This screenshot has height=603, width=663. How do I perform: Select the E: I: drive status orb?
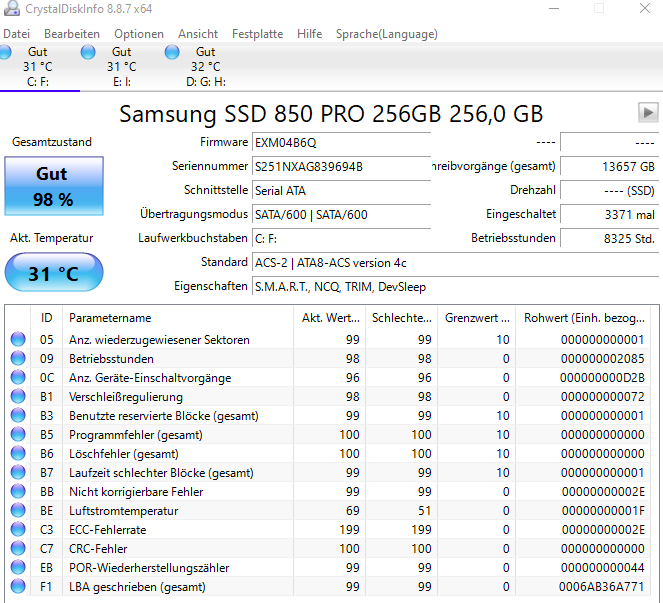pyautogui.click(x=88, y=52)
